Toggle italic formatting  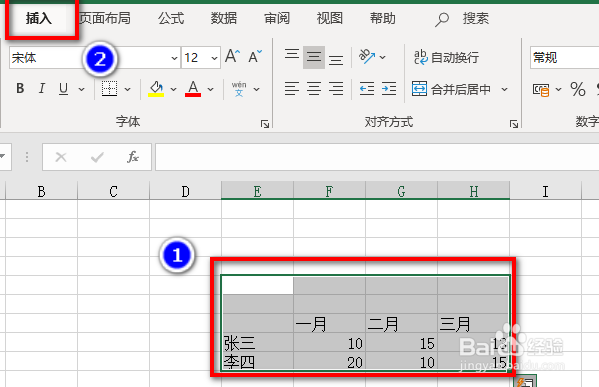pyautogui.click(x=42, y=89)
